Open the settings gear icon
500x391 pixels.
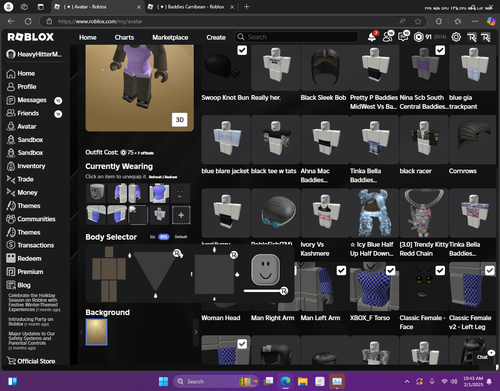coord(456,37)
